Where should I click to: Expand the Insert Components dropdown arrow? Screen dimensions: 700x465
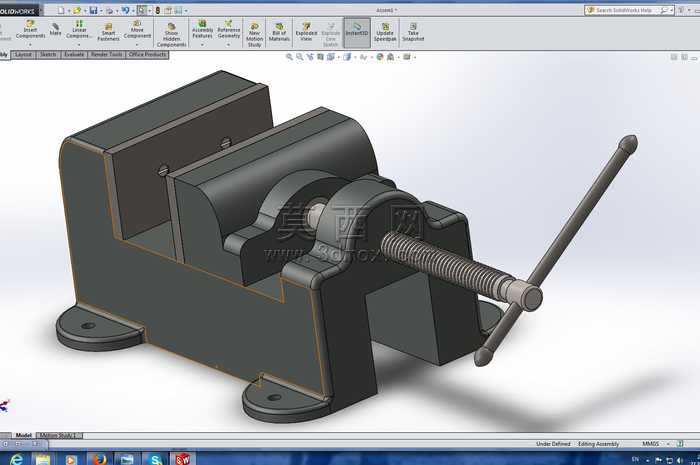(30, 45)
